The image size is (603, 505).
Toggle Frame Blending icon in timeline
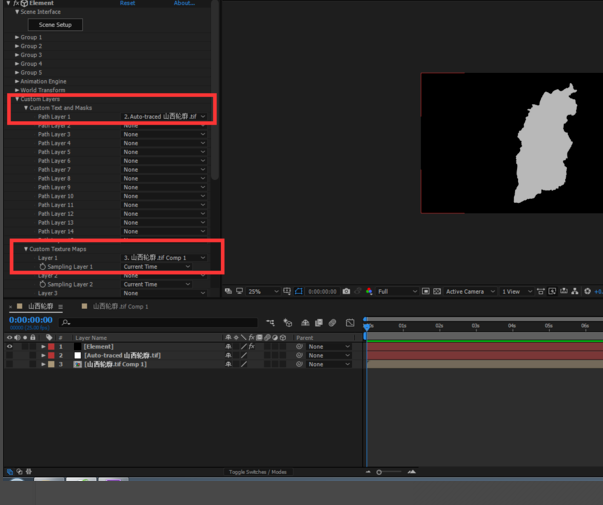tap(319, 323)
